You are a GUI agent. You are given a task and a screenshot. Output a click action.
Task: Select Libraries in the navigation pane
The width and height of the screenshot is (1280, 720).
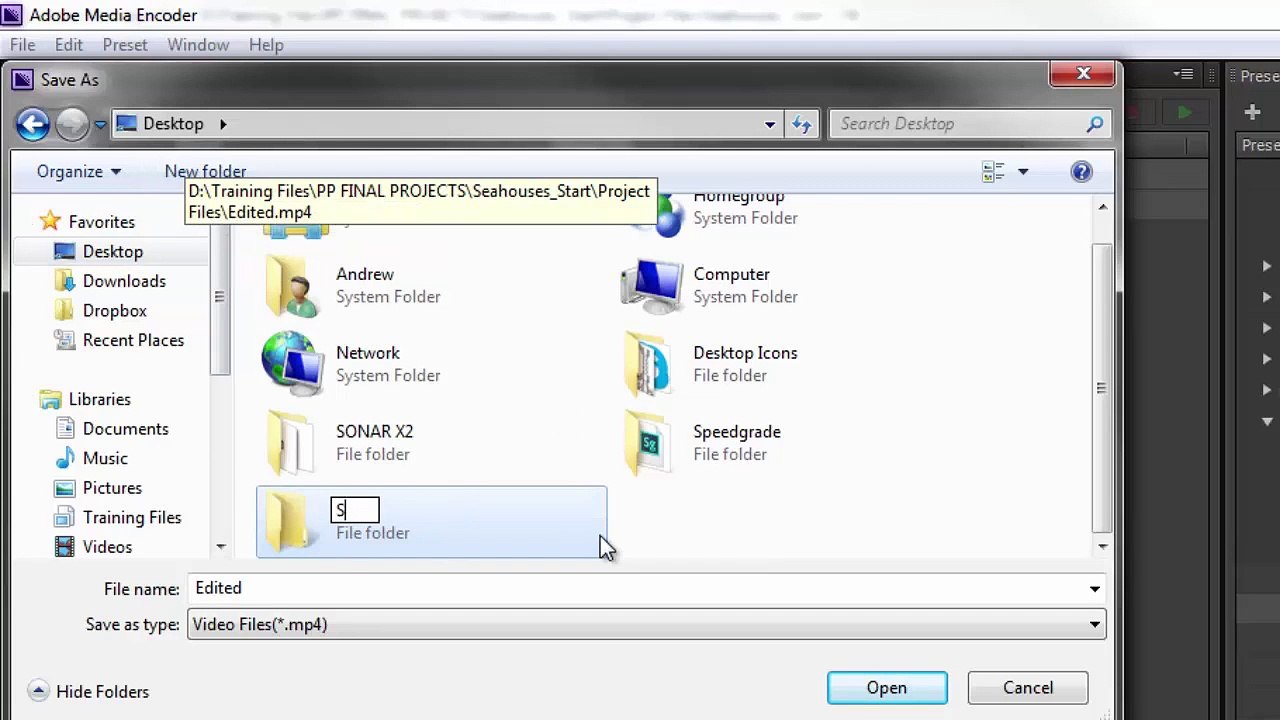pyautogui.click(x=99, y=399)
